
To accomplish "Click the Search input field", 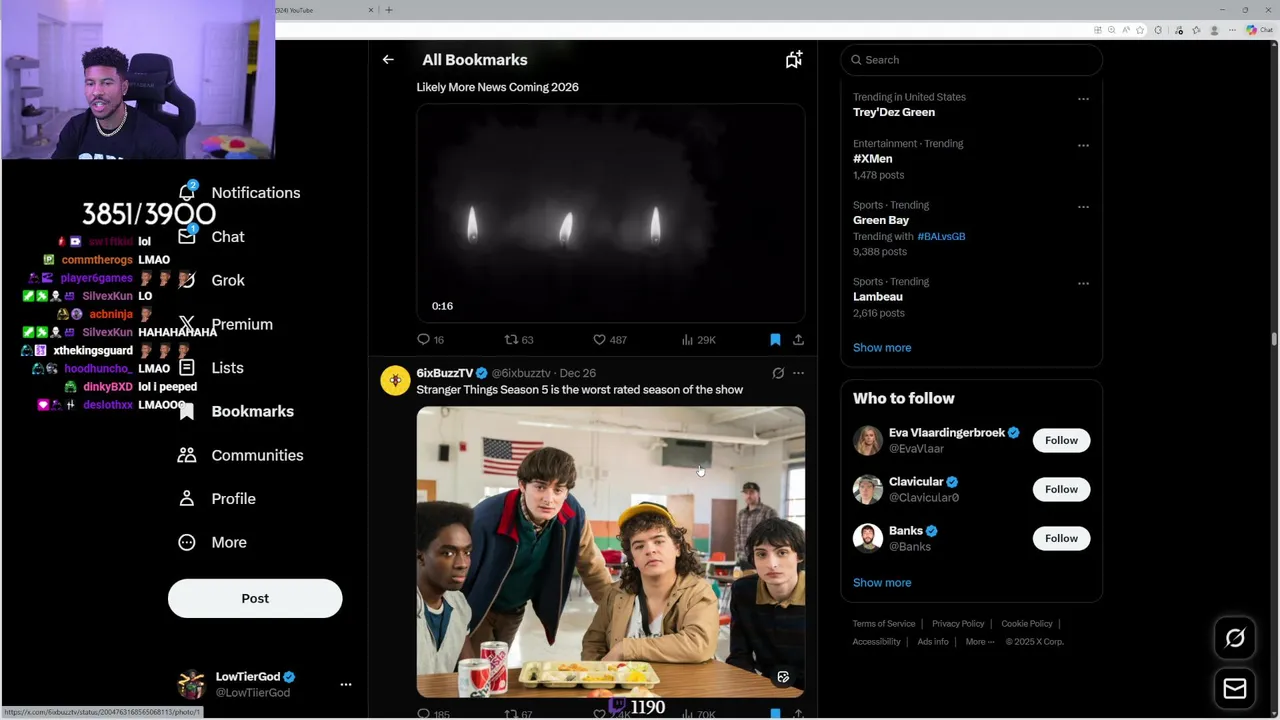I will pos(972,60).
